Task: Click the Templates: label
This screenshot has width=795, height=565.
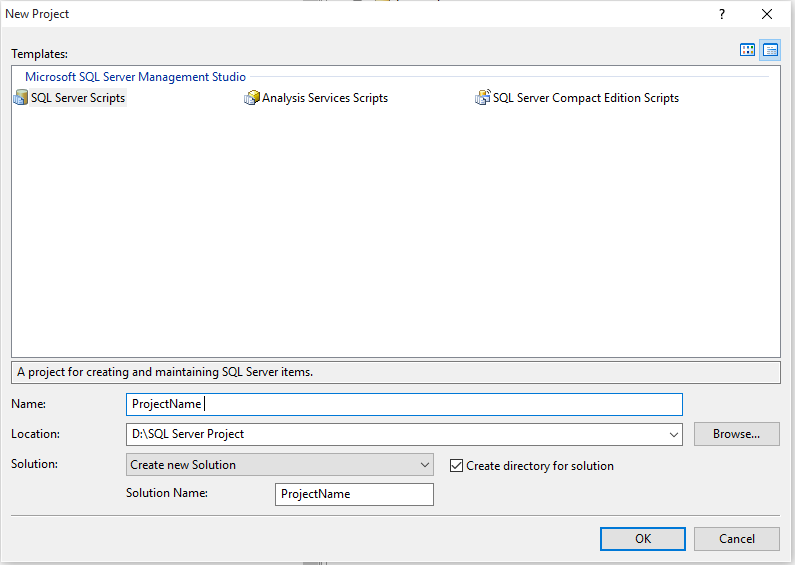Action: pyautogui.click(x=40, y=54)
